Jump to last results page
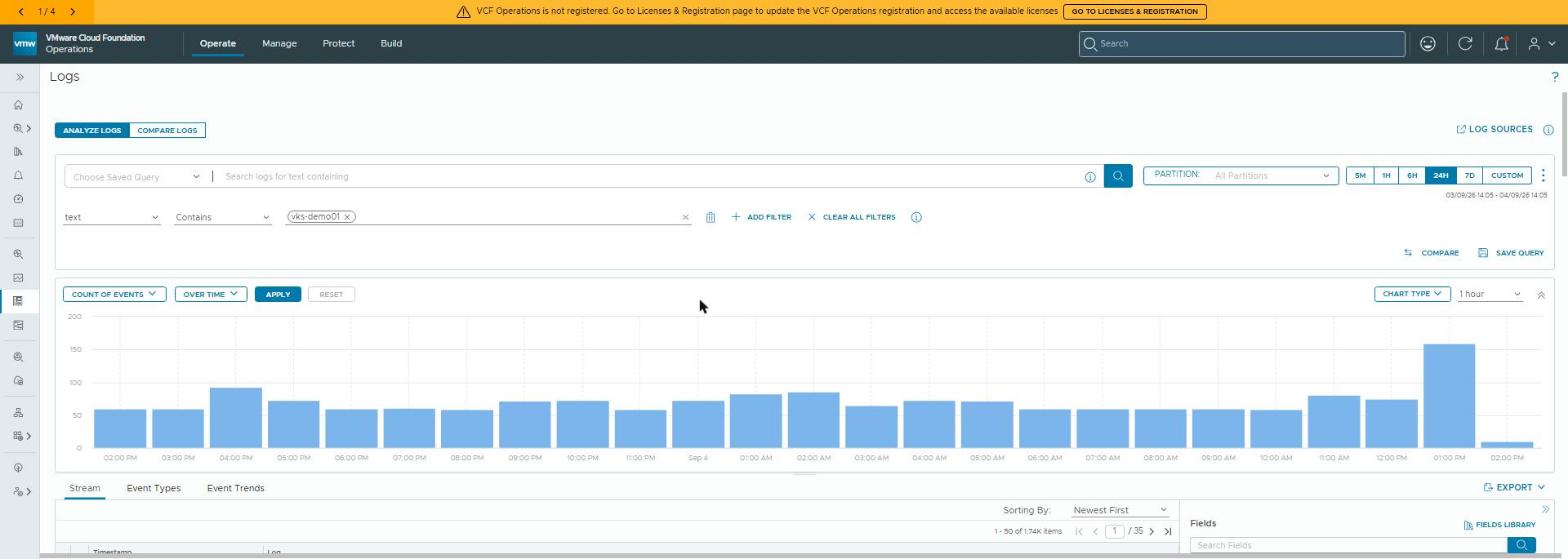Screen dimensions: 1568x559 [x=1167, y=532]
